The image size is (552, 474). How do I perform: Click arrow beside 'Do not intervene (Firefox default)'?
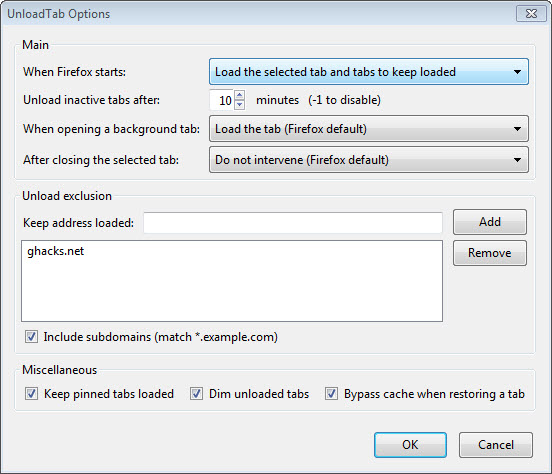[x=517, y=160]
